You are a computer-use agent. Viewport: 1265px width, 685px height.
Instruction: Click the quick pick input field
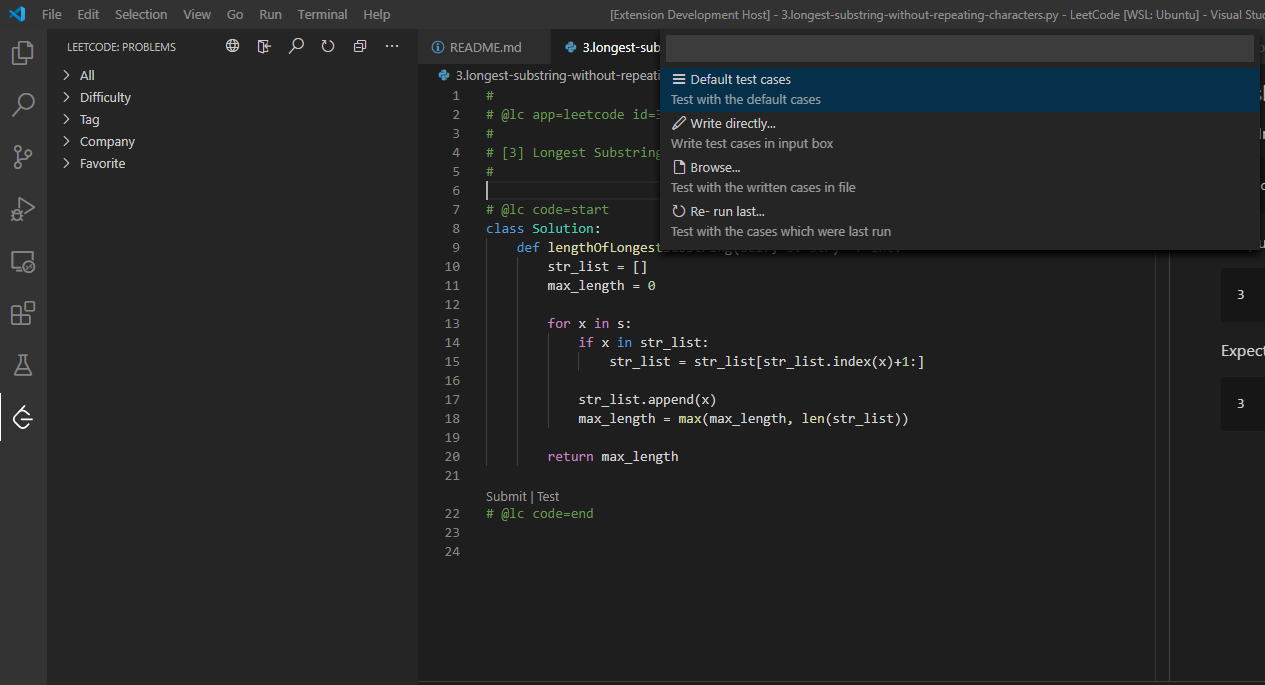[959, 48]
